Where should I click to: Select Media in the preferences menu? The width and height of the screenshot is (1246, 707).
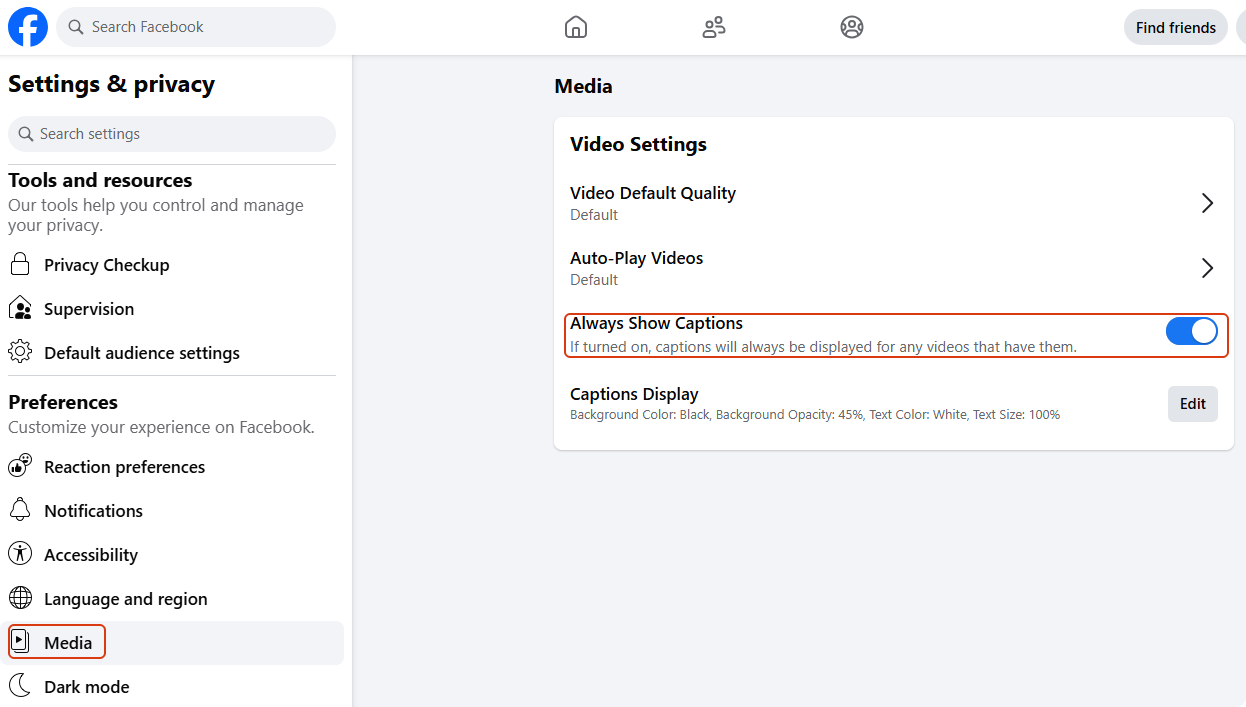(68, 643)
